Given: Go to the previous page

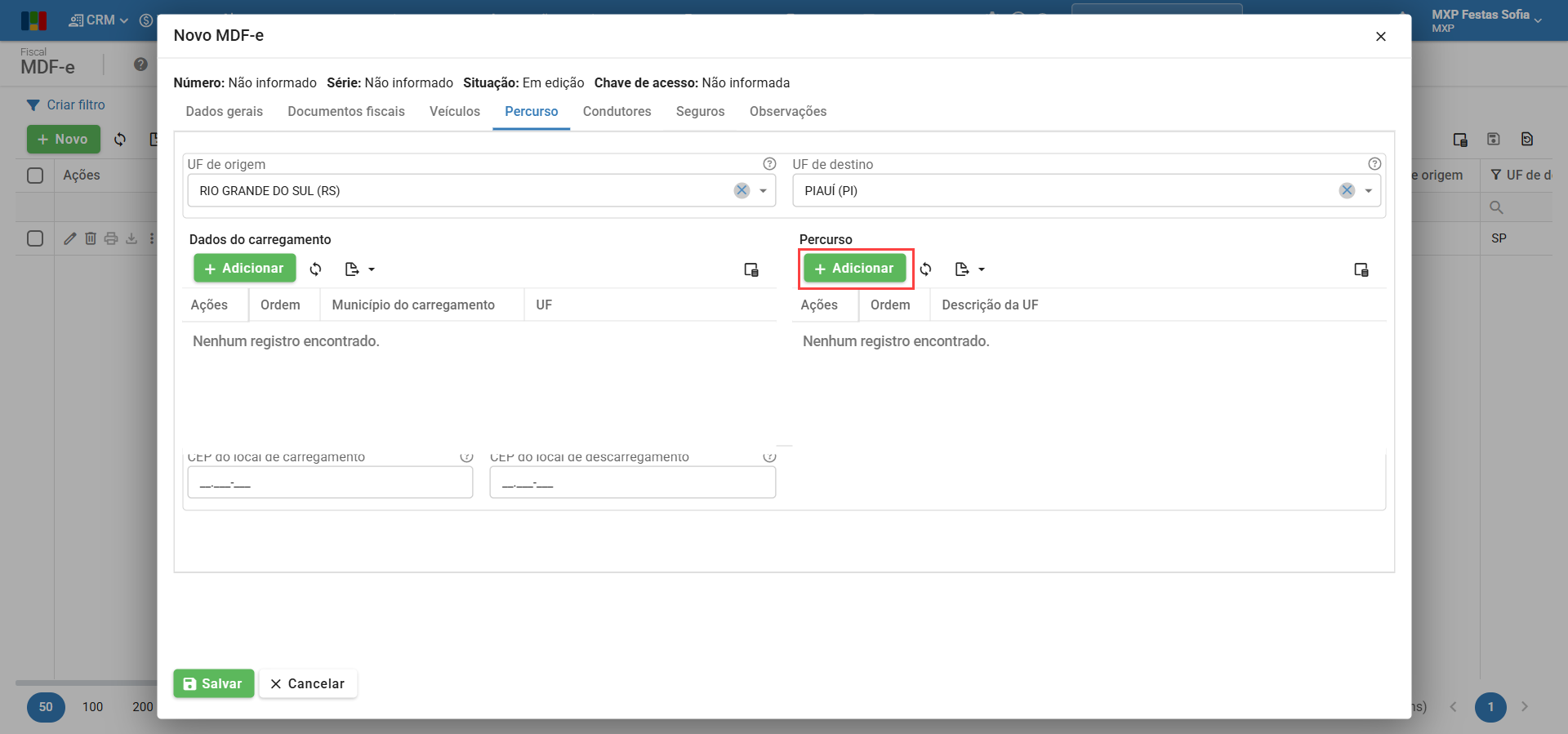Looking at the screenshot, I should pos(1454,707).
